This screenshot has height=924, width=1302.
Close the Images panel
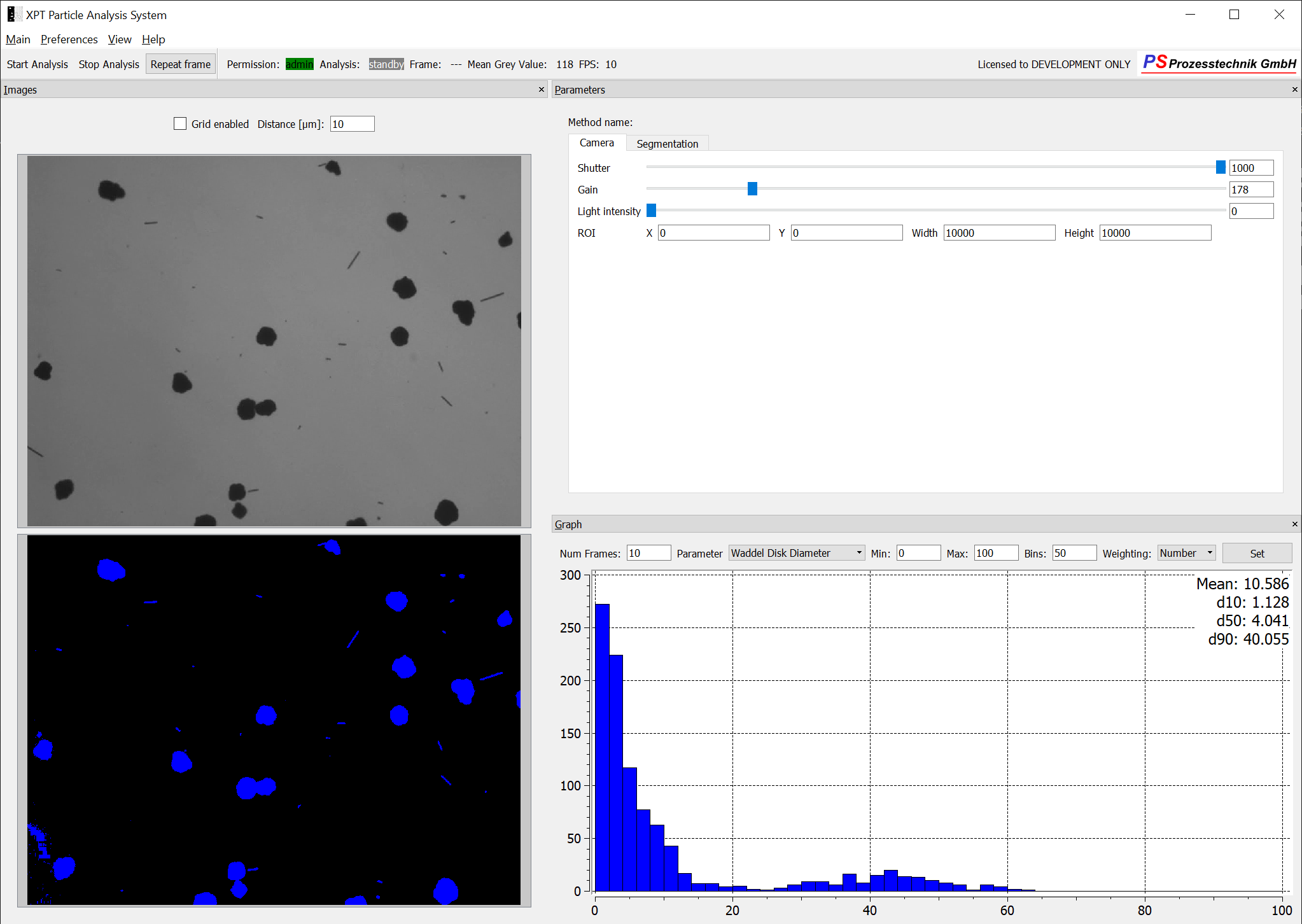point(542,90)
